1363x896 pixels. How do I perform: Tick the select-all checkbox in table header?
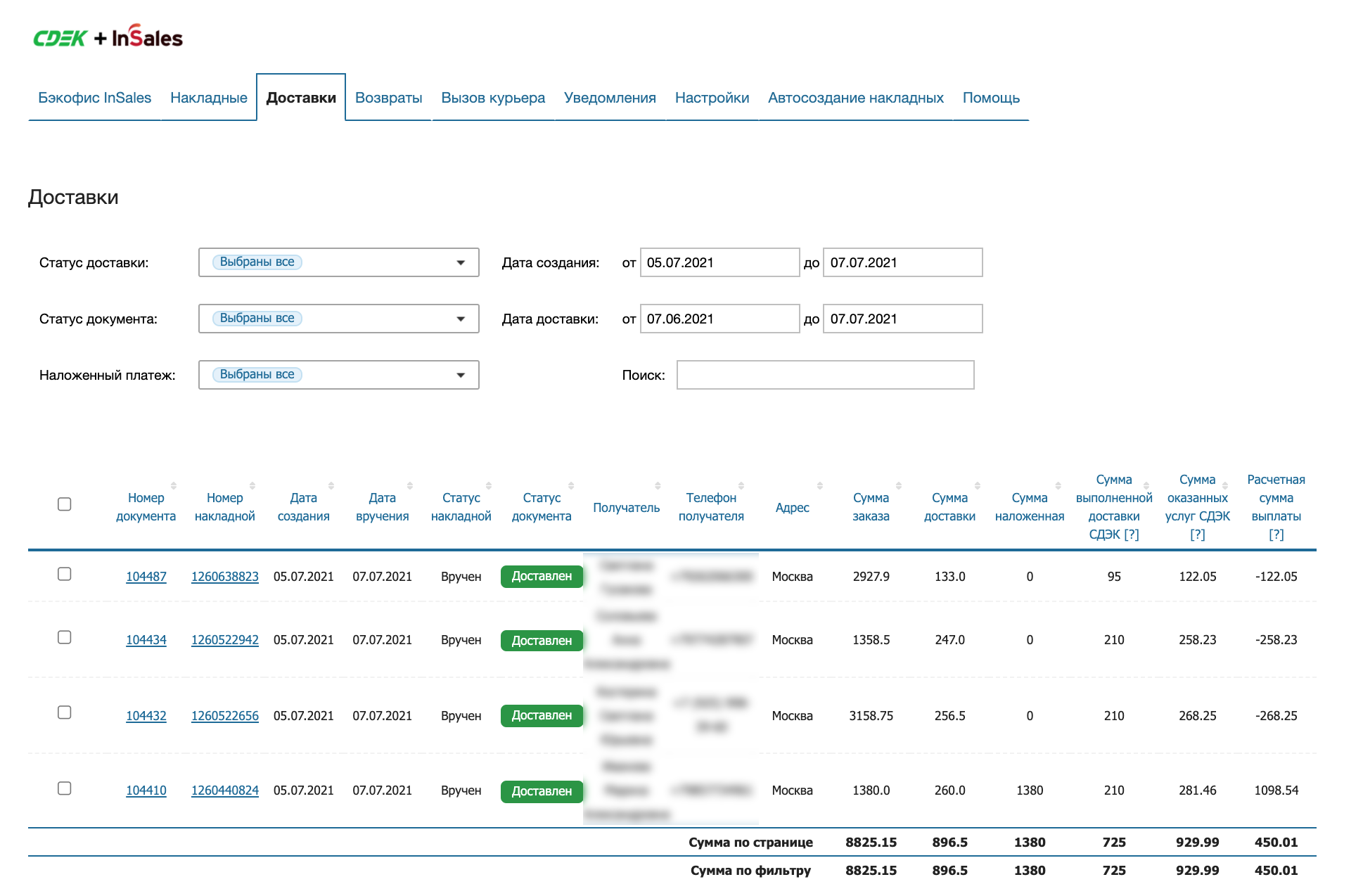(65, 504)
